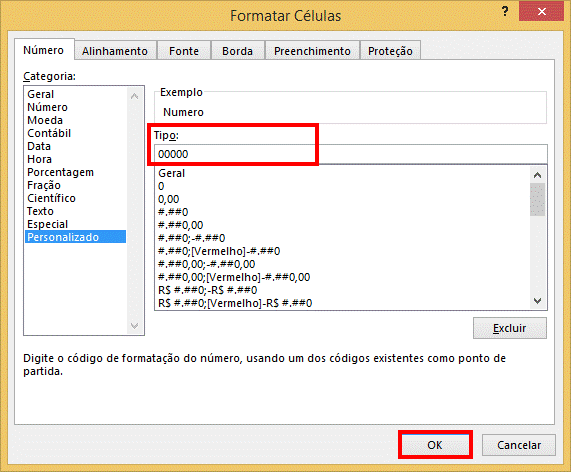Viewport: 571px width, 472px height.
Task: Select Geral in the type format list
Action: pos(343,173)
